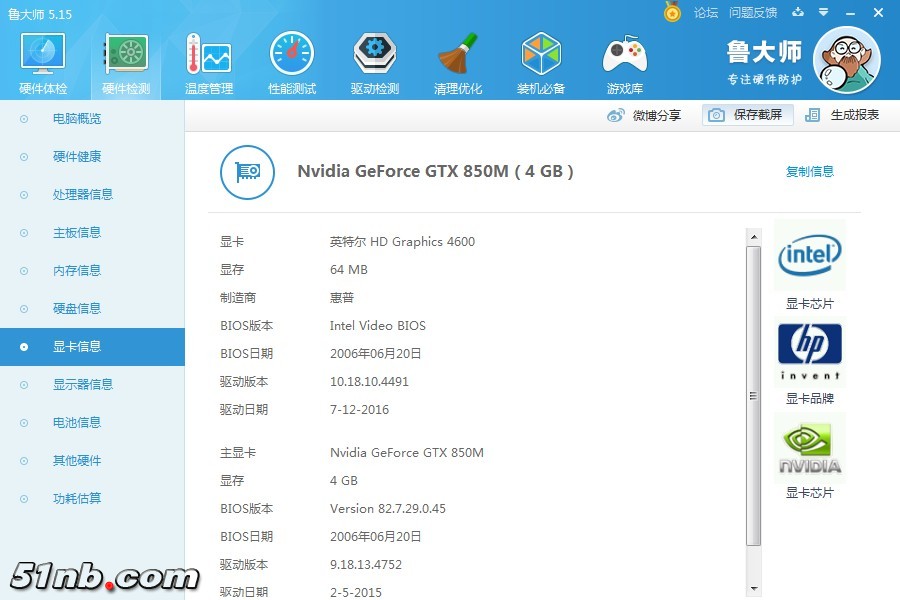Click 生成报表 generate report button
The image size is (900, 600).
[843, 115]
